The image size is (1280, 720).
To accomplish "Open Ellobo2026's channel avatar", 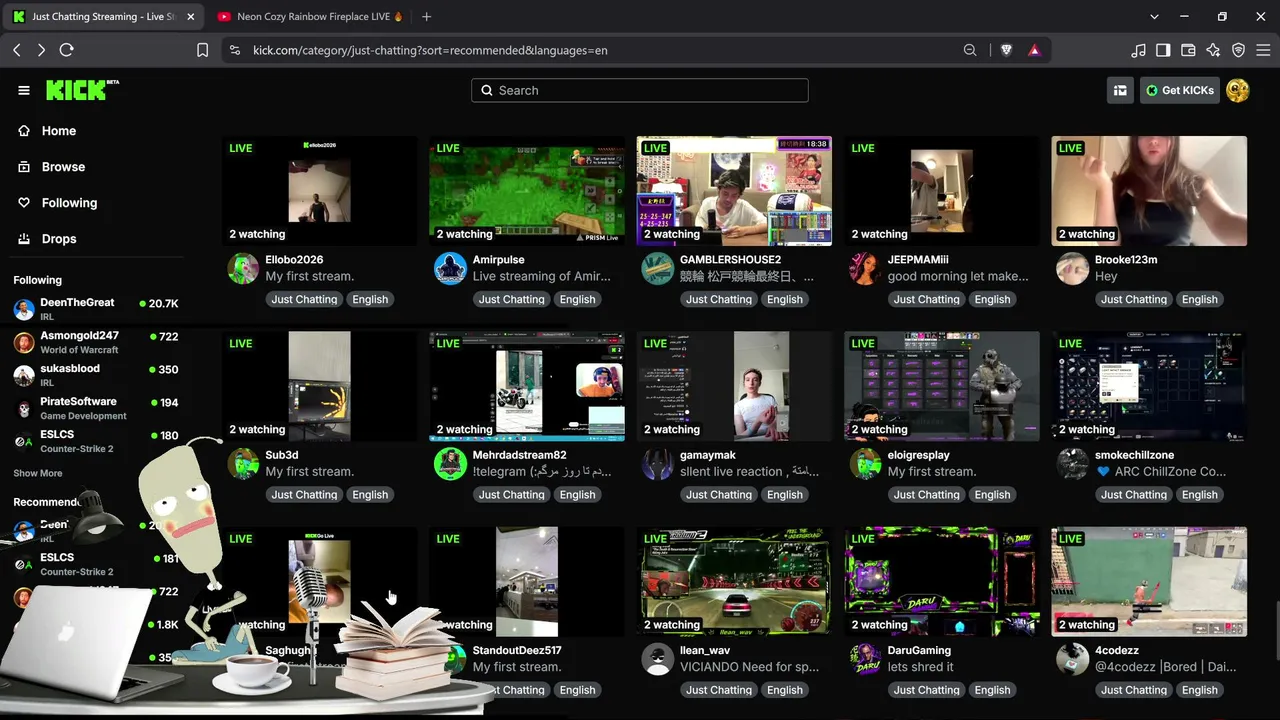I will pyautogui.click(x=243, y=268).
